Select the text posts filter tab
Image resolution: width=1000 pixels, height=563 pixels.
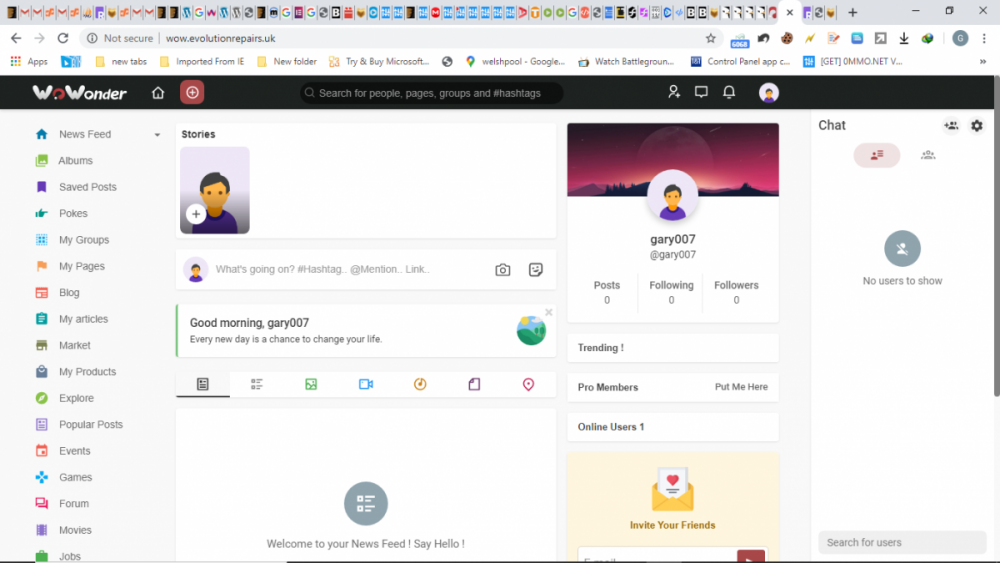[257, 384]
